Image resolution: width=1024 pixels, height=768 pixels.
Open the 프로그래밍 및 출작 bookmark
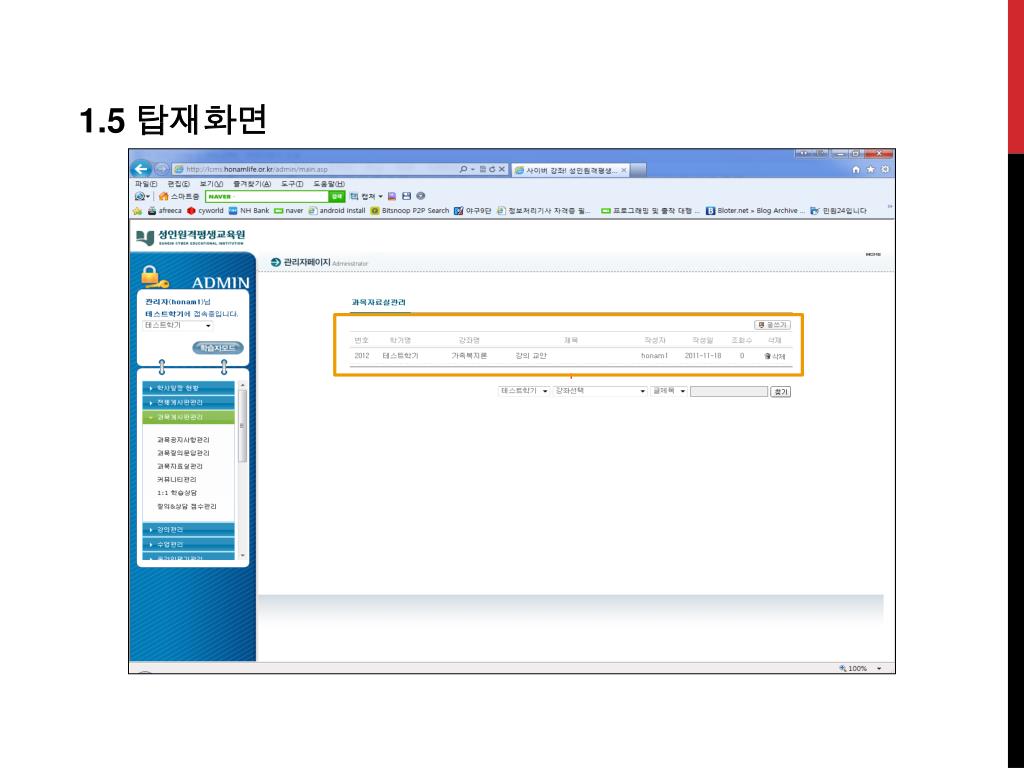[x=650, y=211]
